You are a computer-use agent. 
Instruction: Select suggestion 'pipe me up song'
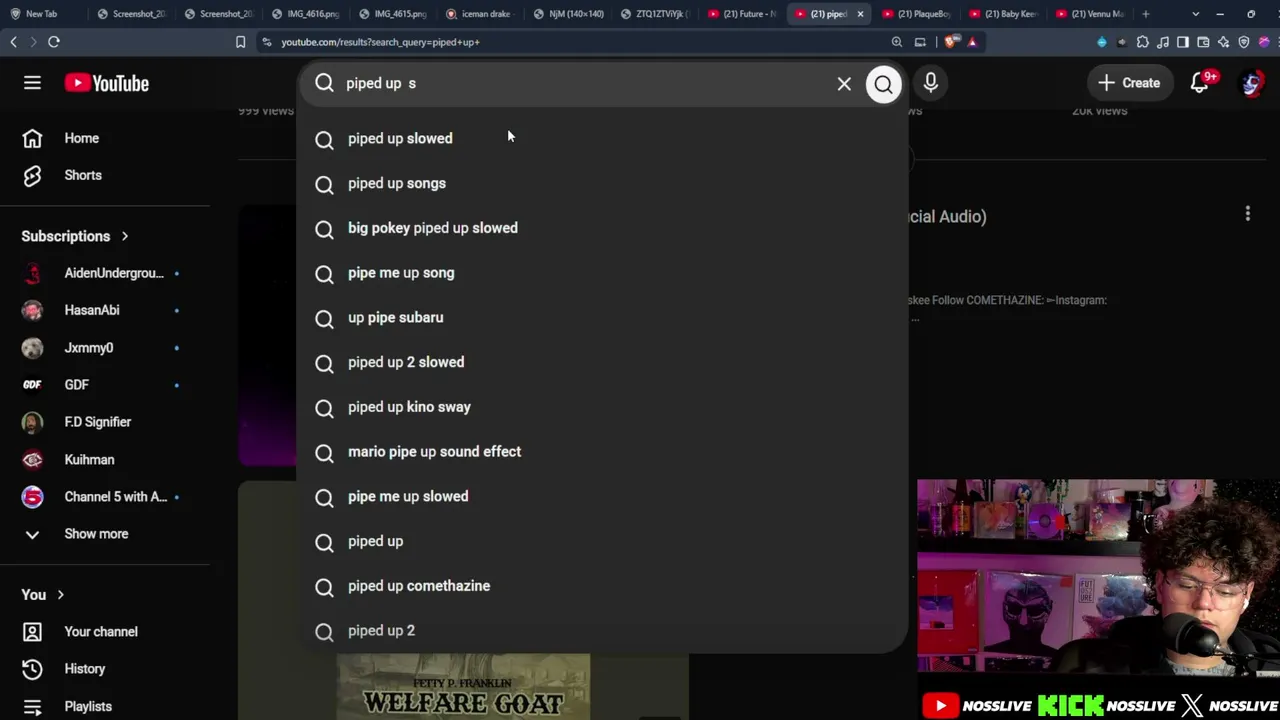[x=603, y=273]
